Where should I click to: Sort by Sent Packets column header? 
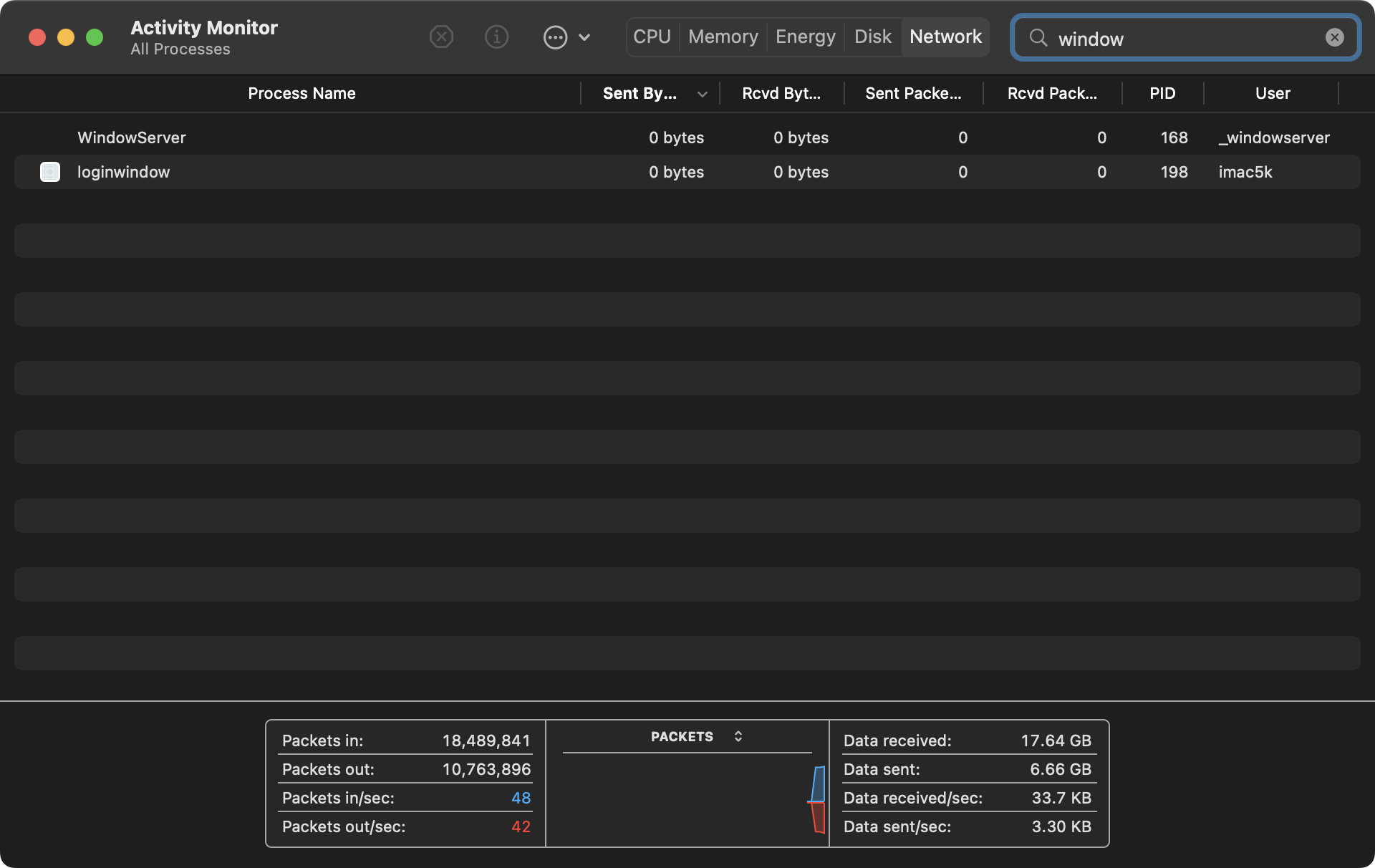(913, 93)
